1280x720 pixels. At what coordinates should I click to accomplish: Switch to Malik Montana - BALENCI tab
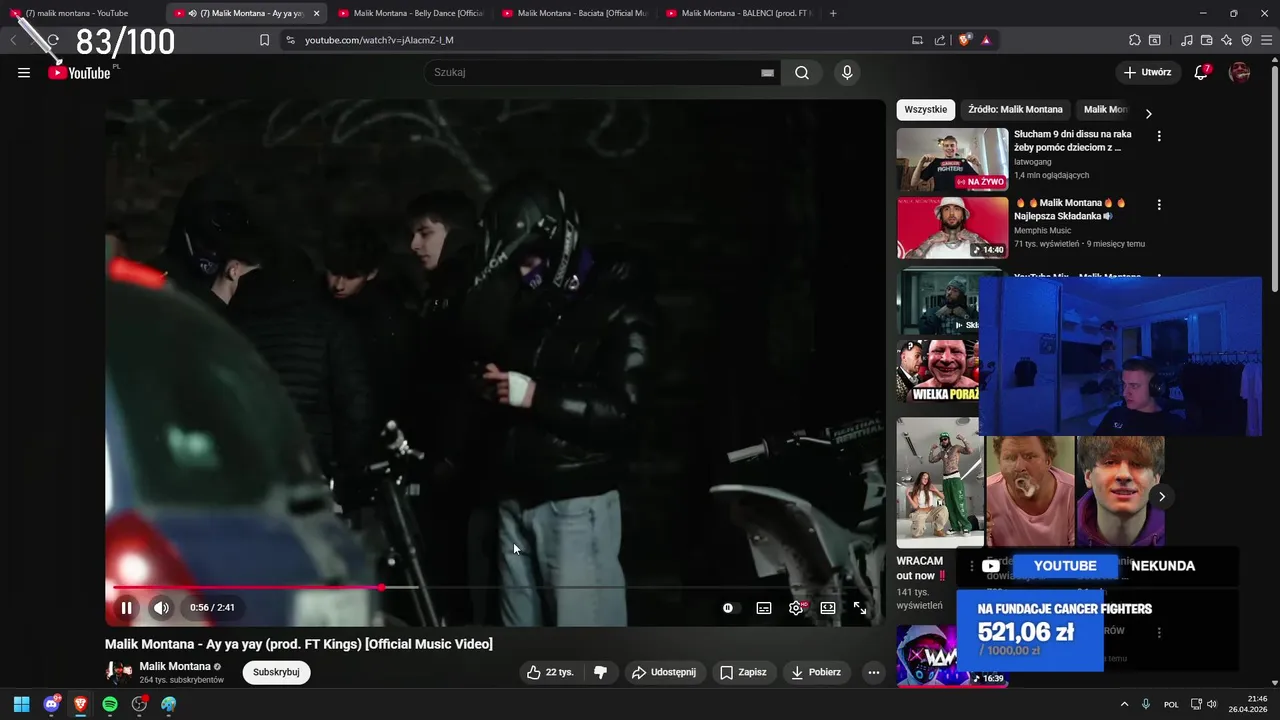(738, 13)
